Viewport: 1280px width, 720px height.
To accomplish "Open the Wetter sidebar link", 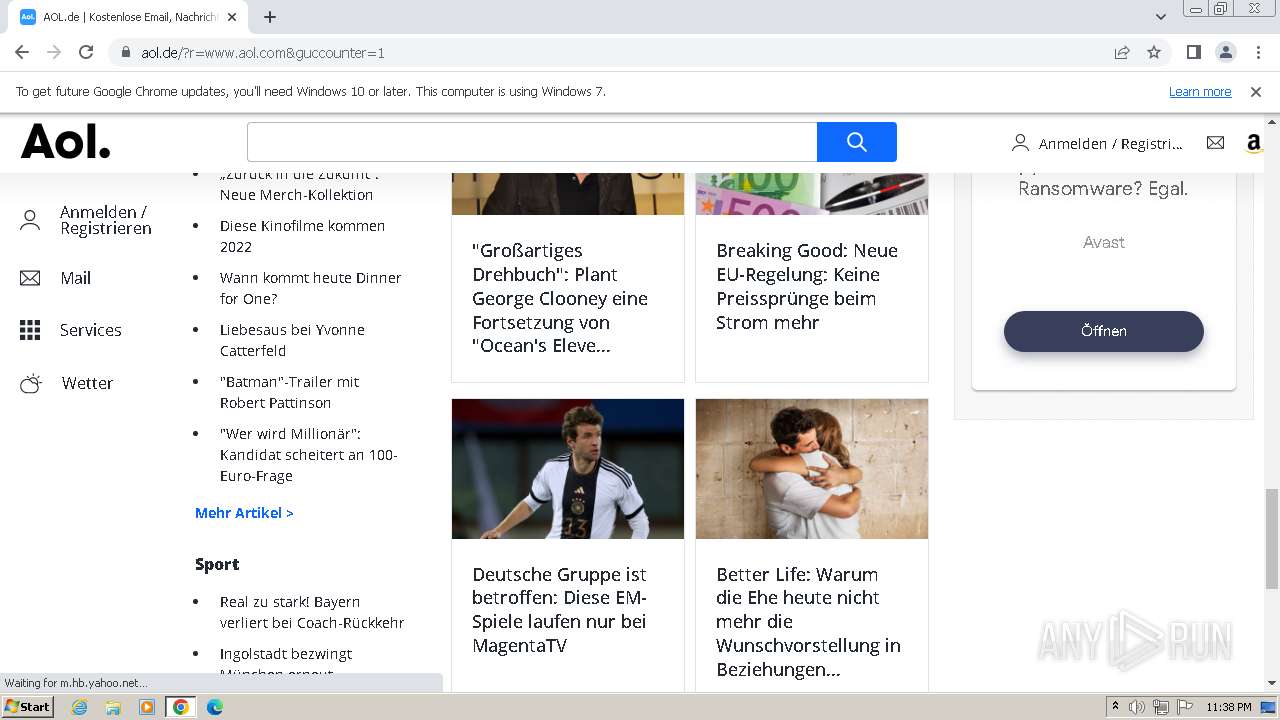I will click(87, 383).
